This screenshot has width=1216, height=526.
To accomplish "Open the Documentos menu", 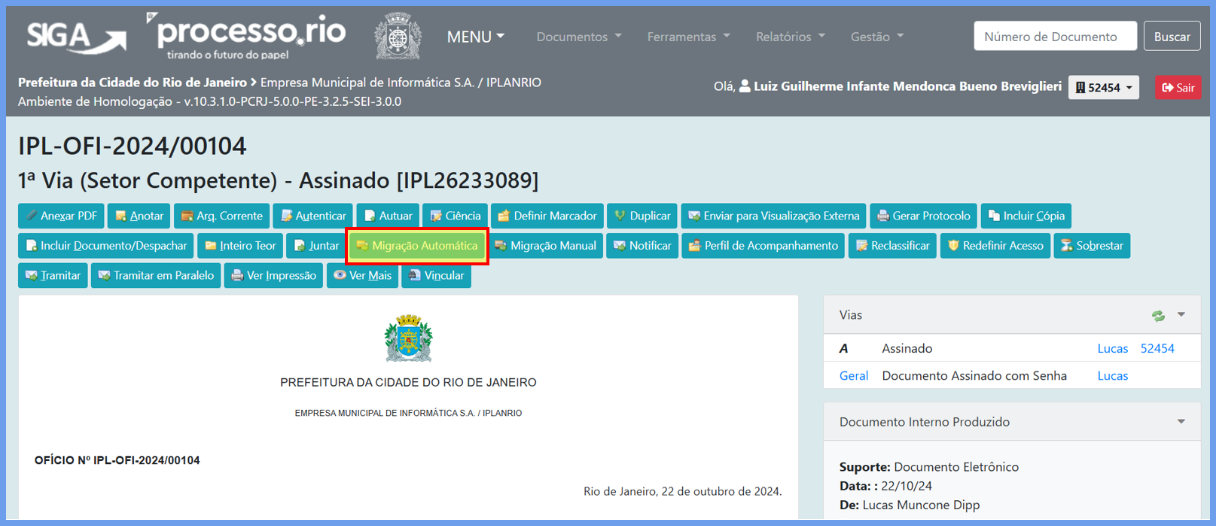I will coord(578,37).
